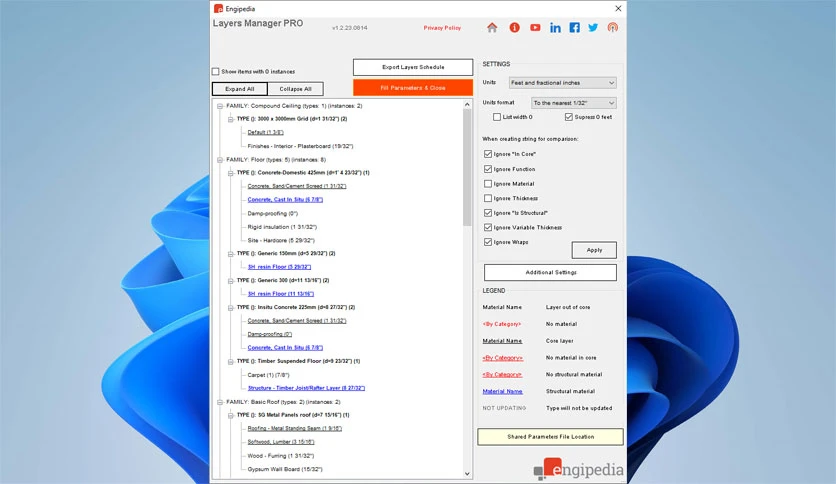Open Additional Settings
Image resolution: width=836 pixels, height=484 pixels.
[550, 272]
